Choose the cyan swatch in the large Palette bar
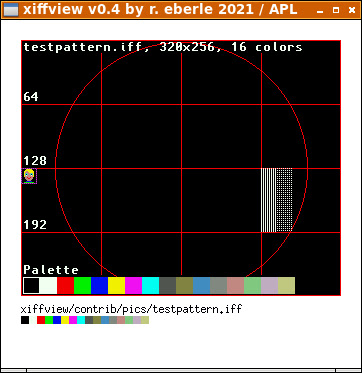The height and width of the screenshot is (373, 362). pyautogui.click(x=150, y=286)
